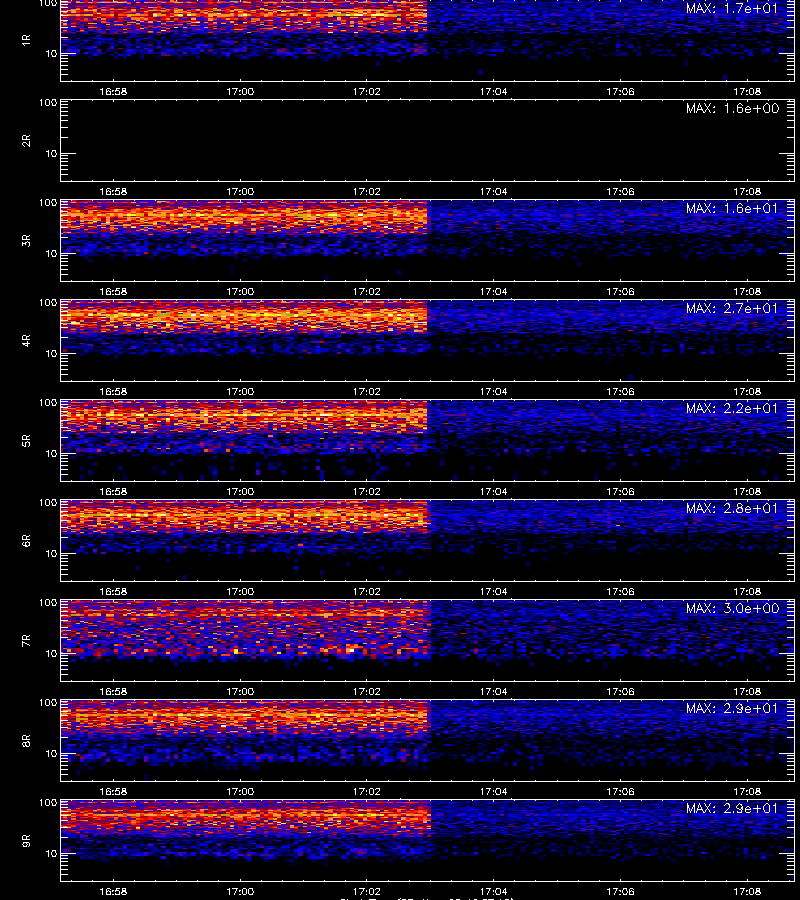Click the 17:04 time tick under panel 4R
This screenshot has width=800, height=900.
click(x=494, y=391)
